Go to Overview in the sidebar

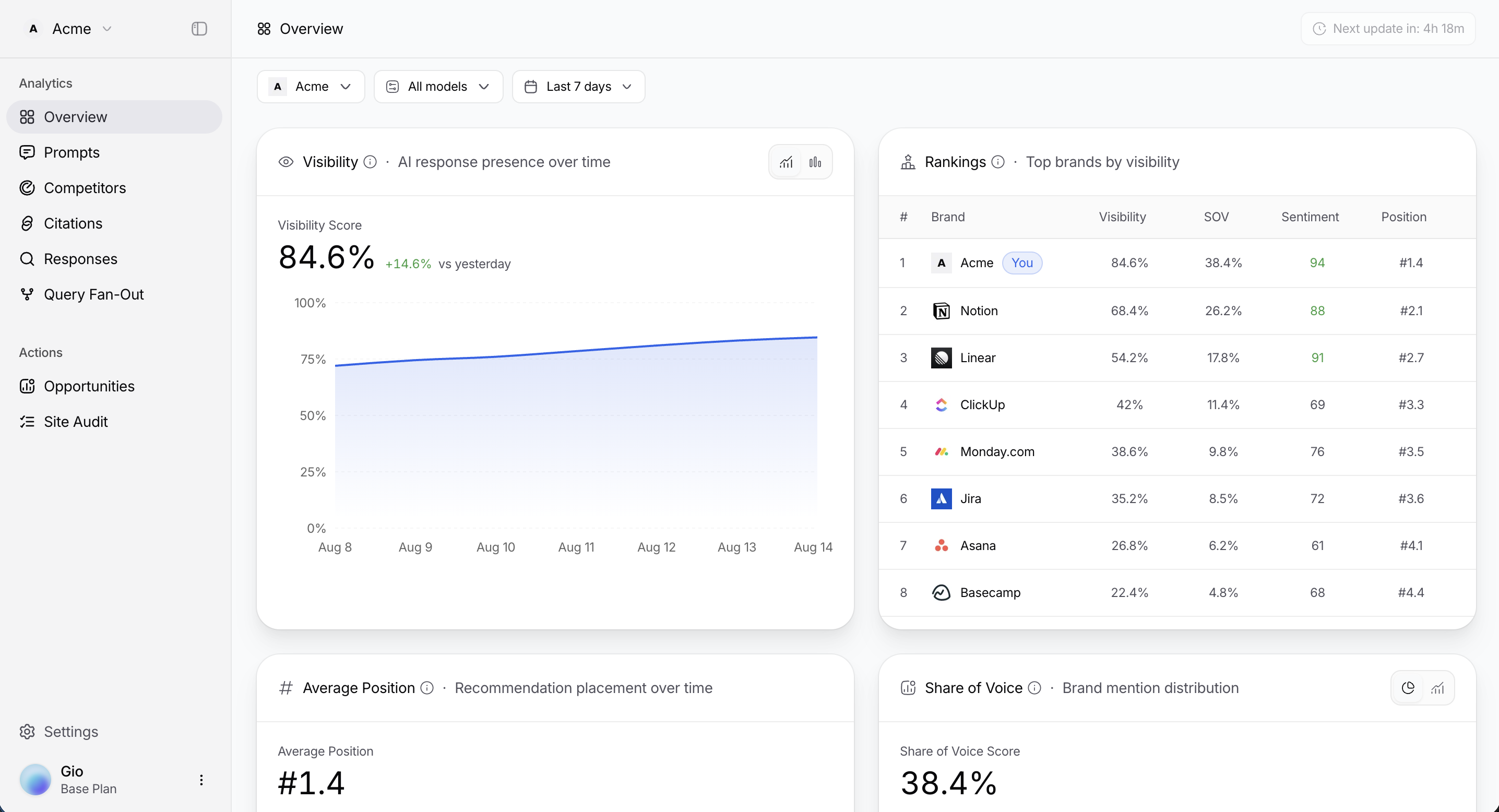[114, 117]
